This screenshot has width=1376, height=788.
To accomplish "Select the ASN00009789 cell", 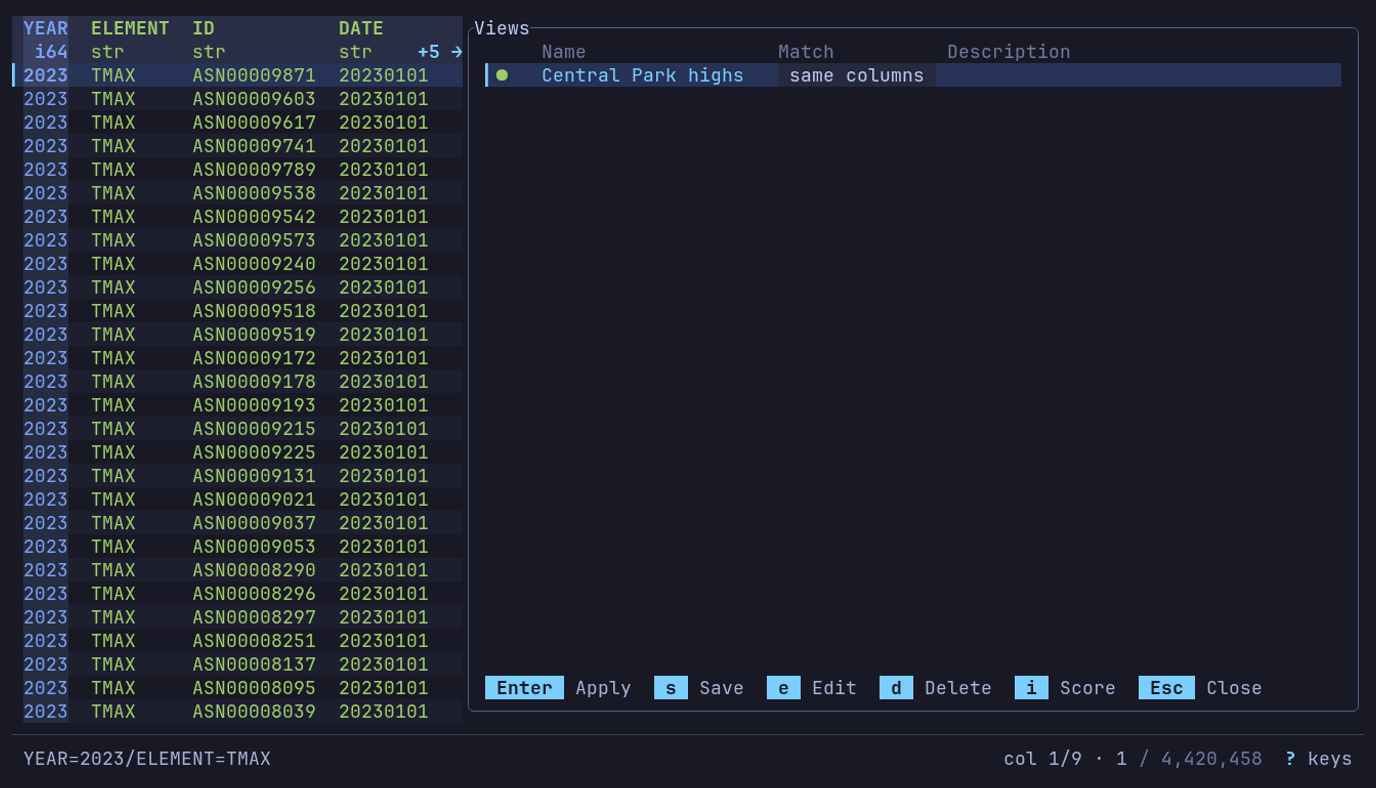I will click(x=254, y=170).
